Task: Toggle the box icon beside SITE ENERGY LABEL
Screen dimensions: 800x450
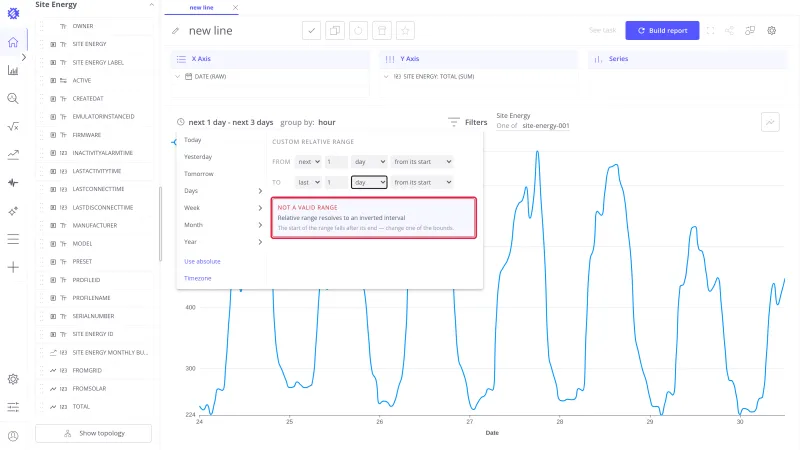Action: point(53,62)
